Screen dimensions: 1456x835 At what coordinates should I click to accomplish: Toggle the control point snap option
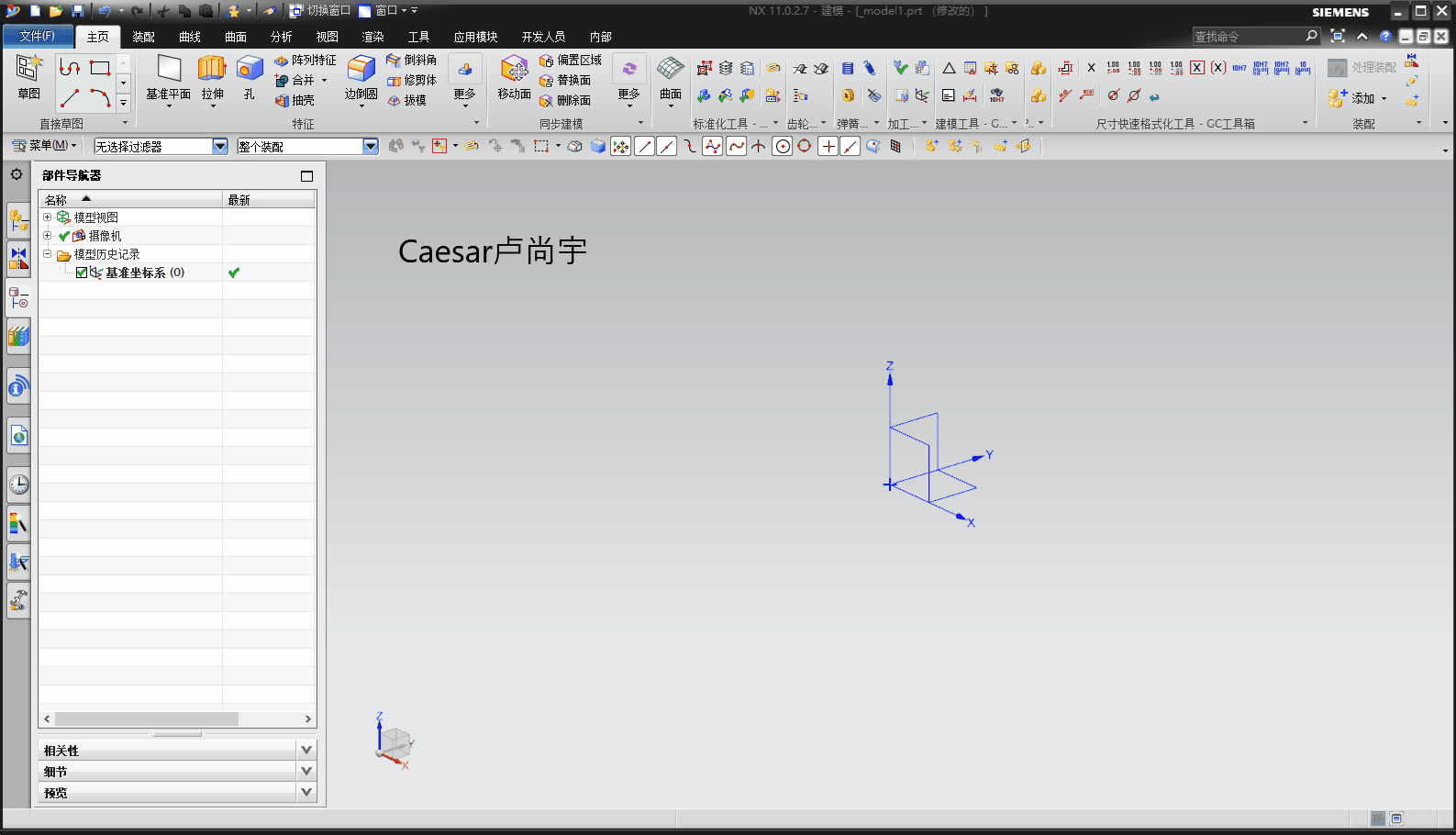pyautogui.click(x=690, y=147)
